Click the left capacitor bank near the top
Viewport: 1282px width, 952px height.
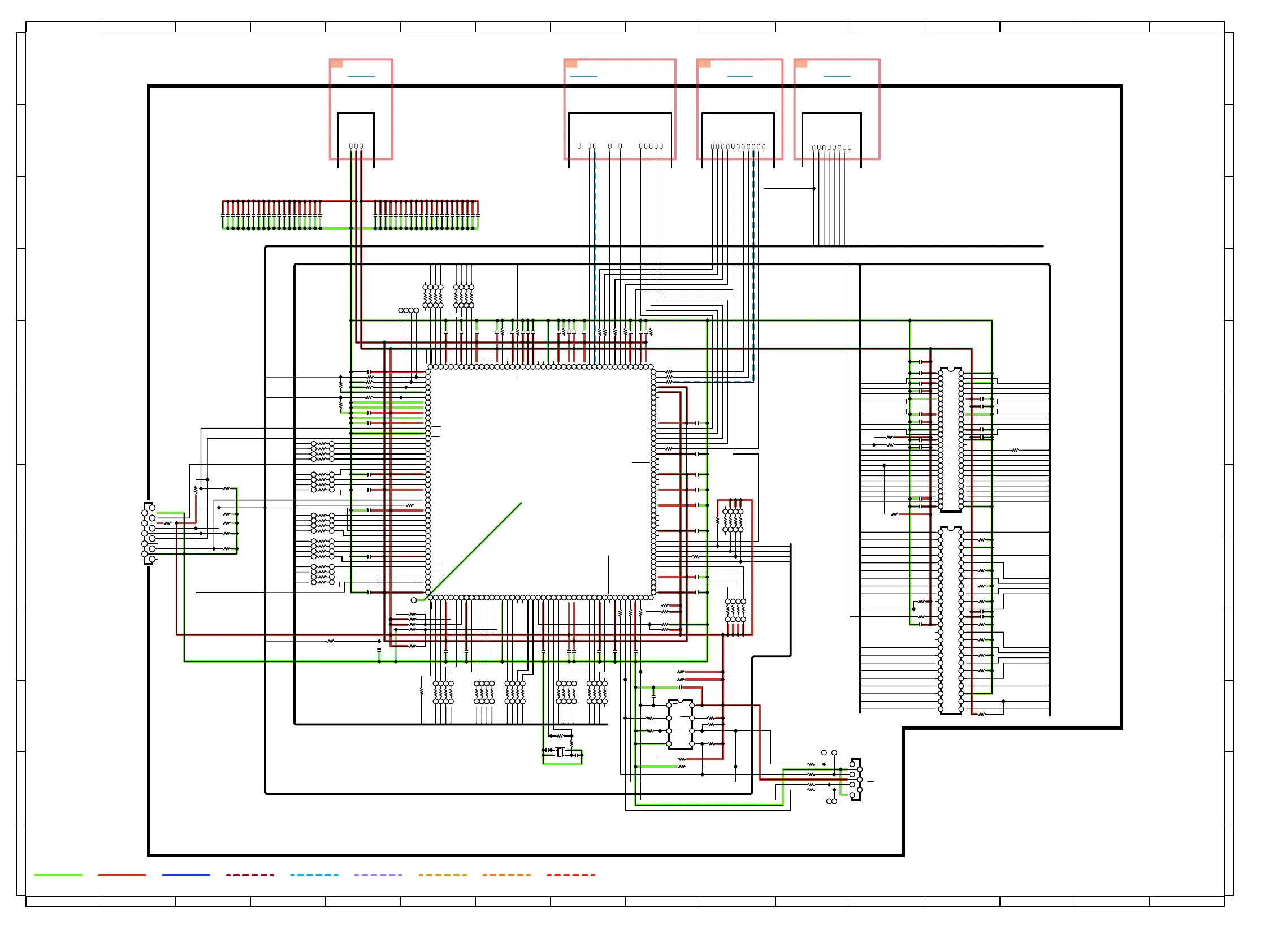(x=271, y=215)
